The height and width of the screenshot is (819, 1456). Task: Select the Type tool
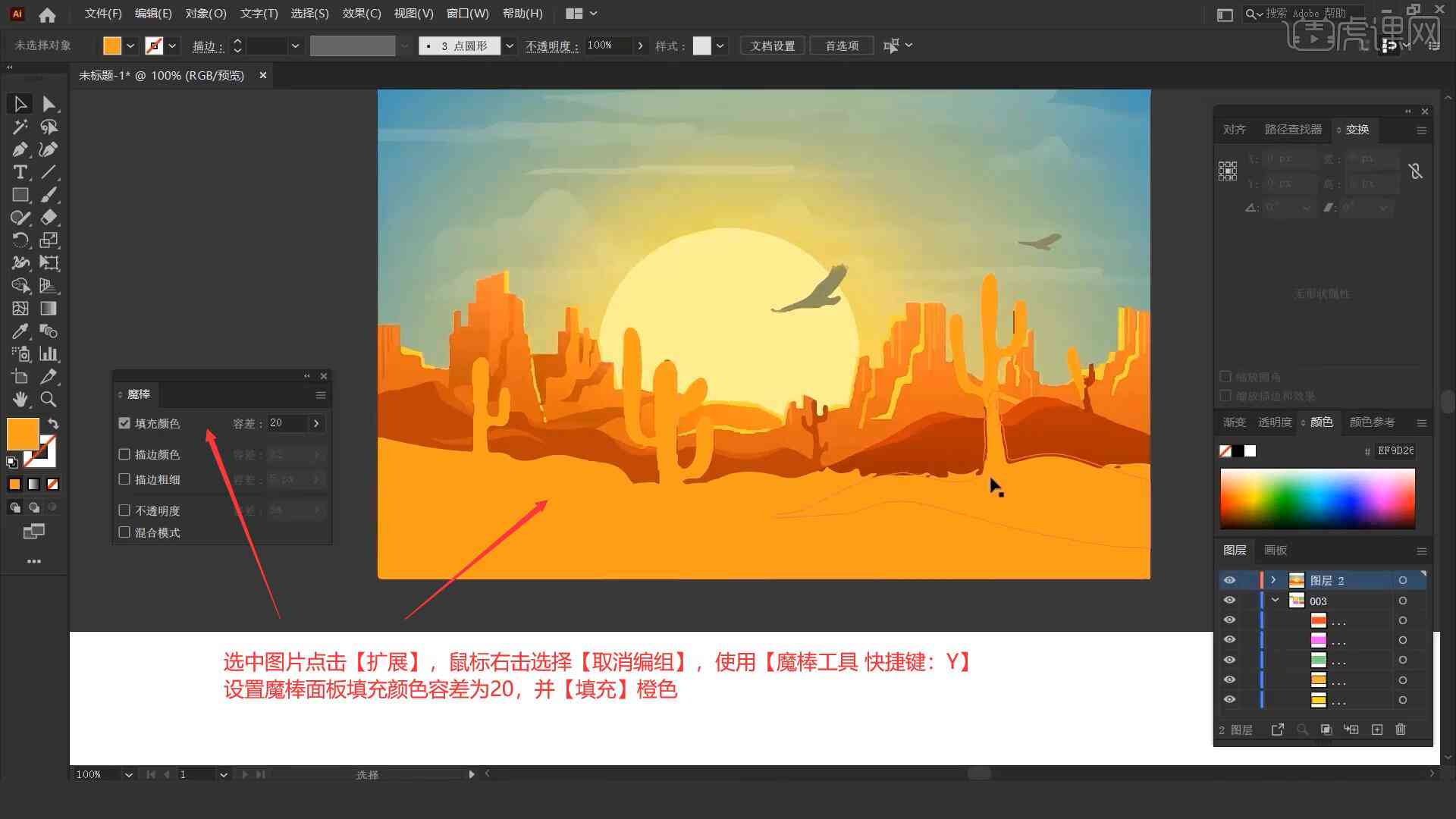click(18, 172)
